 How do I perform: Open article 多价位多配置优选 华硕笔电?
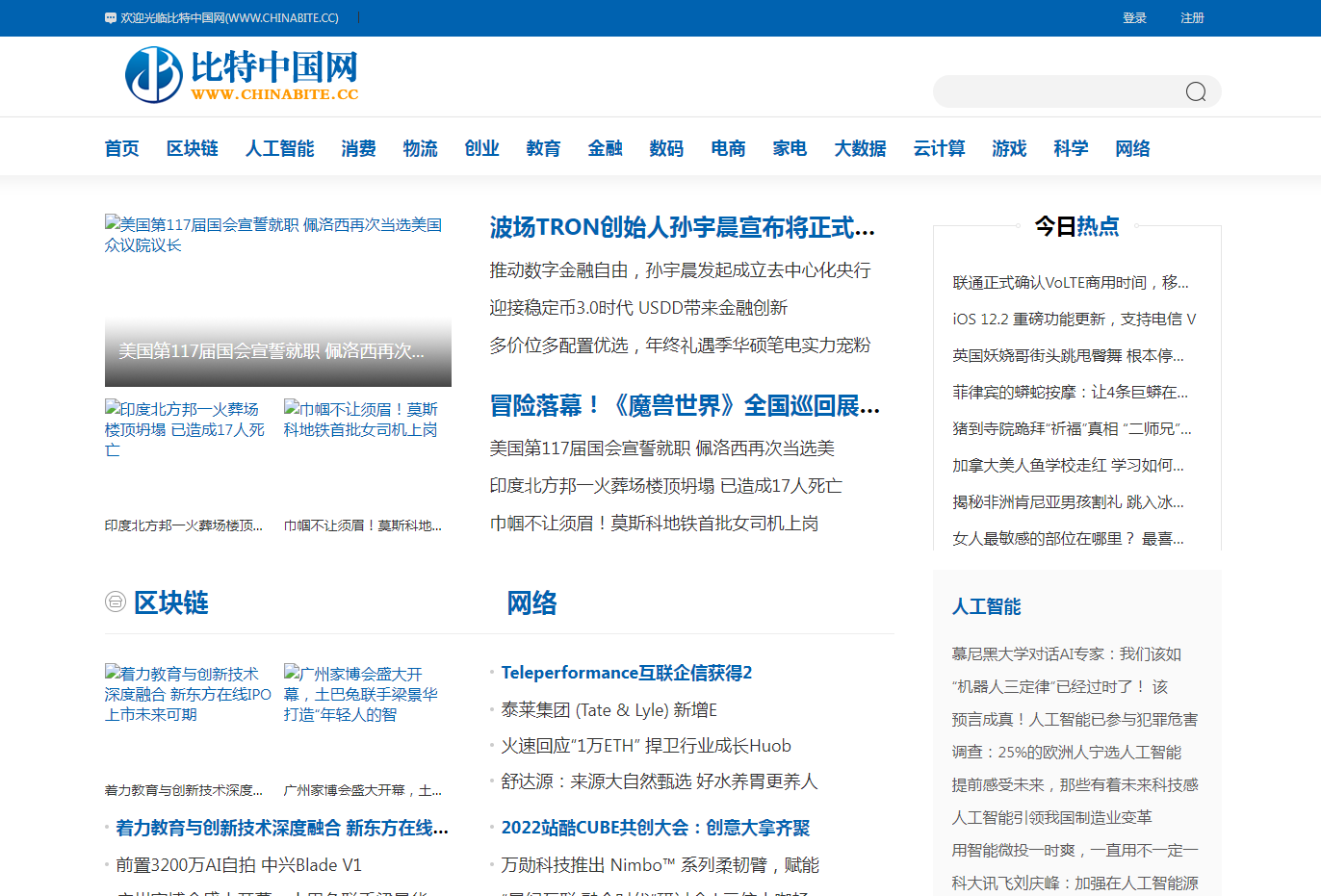tap(681, 346)
